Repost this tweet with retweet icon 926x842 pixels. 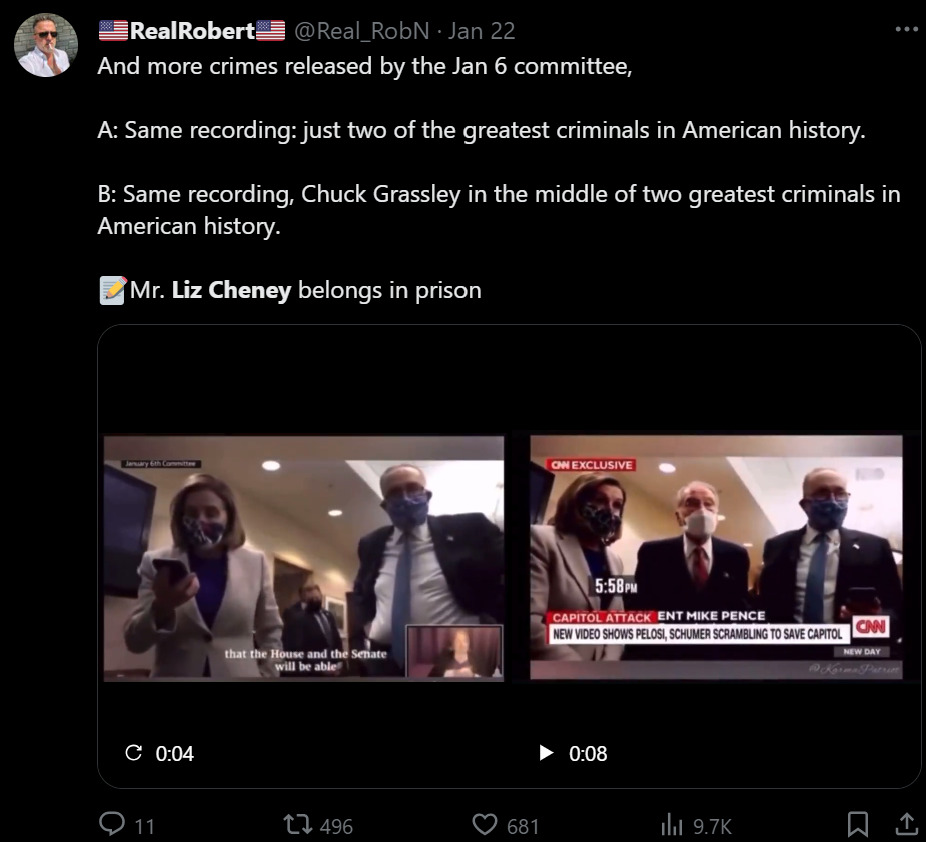pos(299,825)
